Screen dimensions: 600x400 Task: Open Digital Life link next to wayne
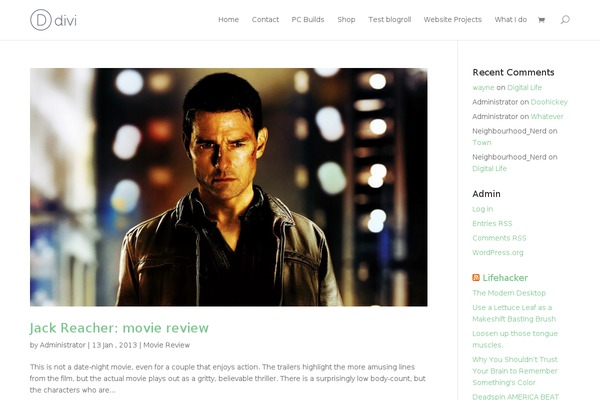point(524,88)
